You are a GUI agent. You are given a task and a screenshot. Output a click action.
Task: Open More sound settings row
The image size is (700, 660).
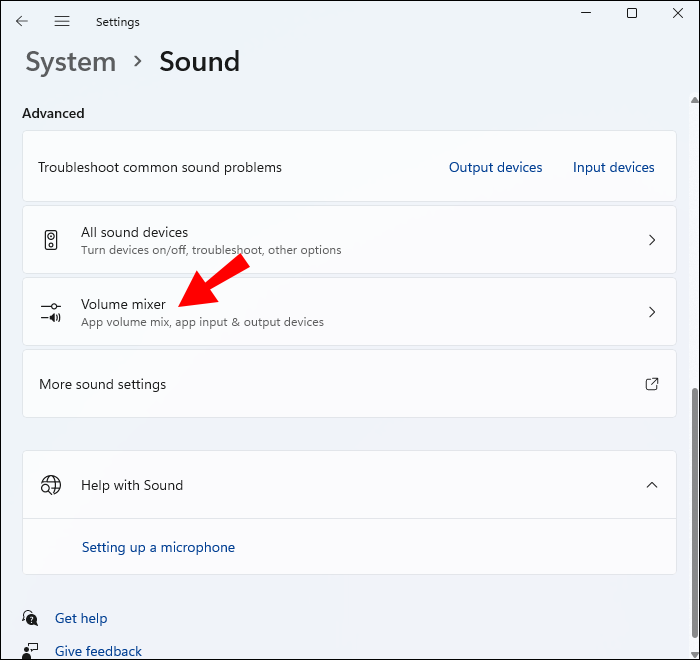tap(103, 384)
